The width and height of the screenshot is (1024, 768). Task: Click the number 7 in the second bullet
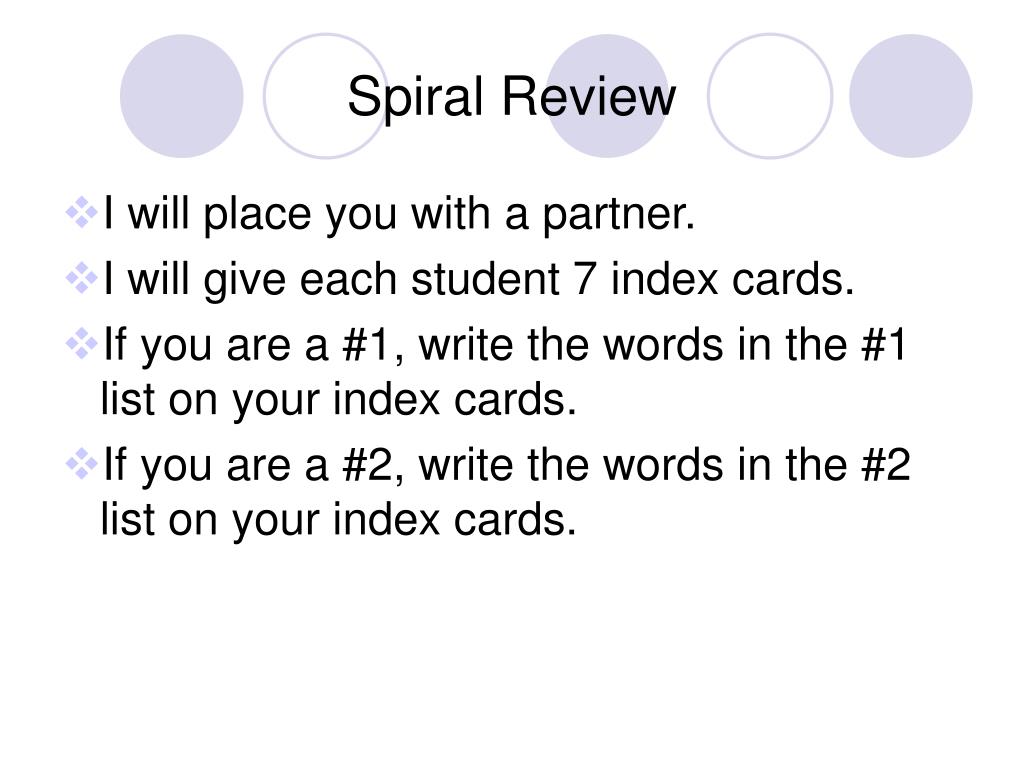(x=584, y=279)
